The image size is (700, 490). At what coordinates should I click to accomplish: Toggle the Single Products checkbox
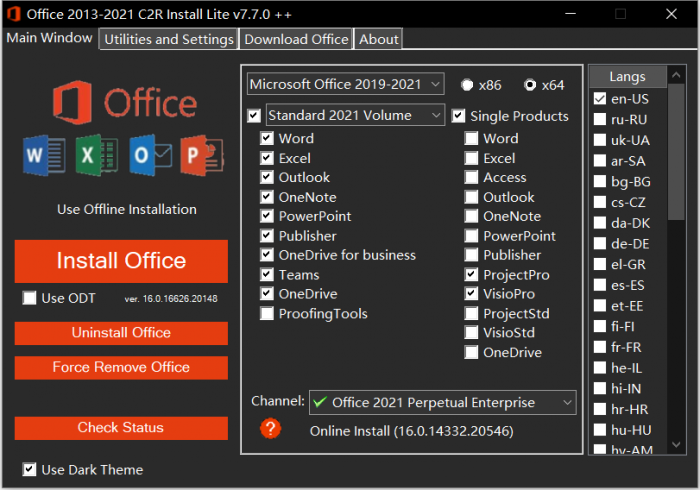point(458,116)
